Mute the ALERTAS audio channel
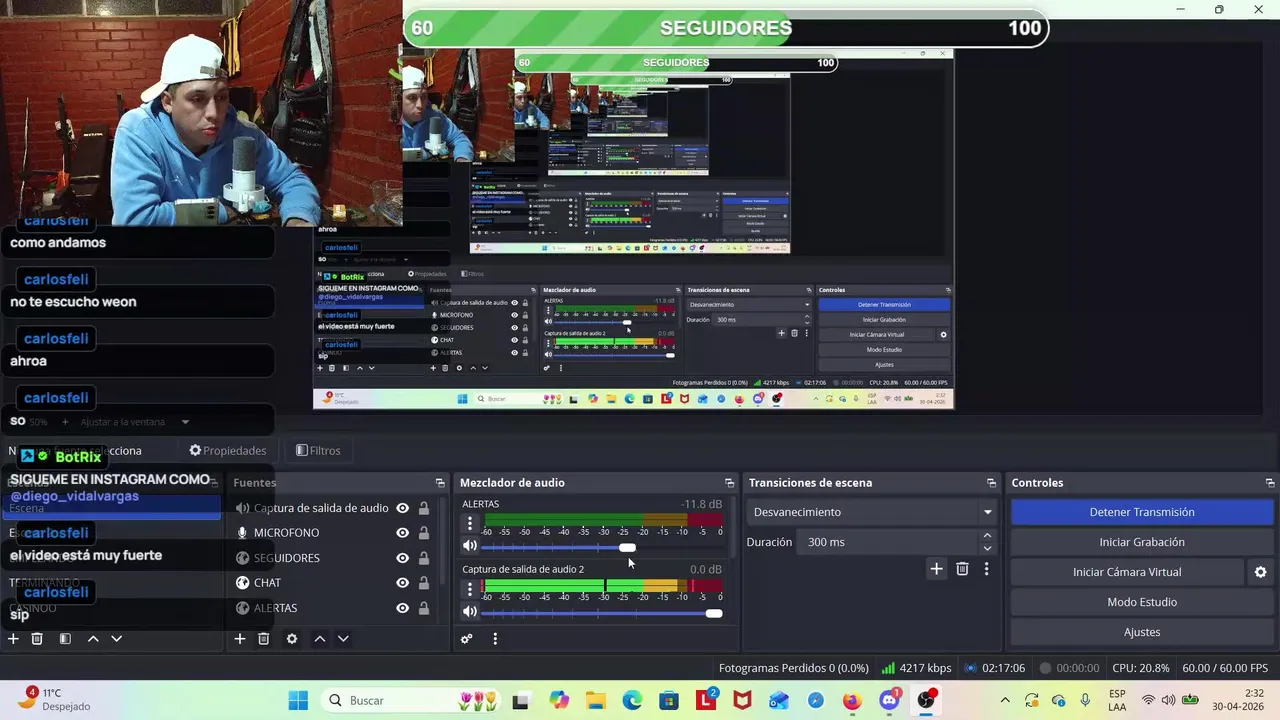Screen dimensions: 1280x720 tap(469, 546)
